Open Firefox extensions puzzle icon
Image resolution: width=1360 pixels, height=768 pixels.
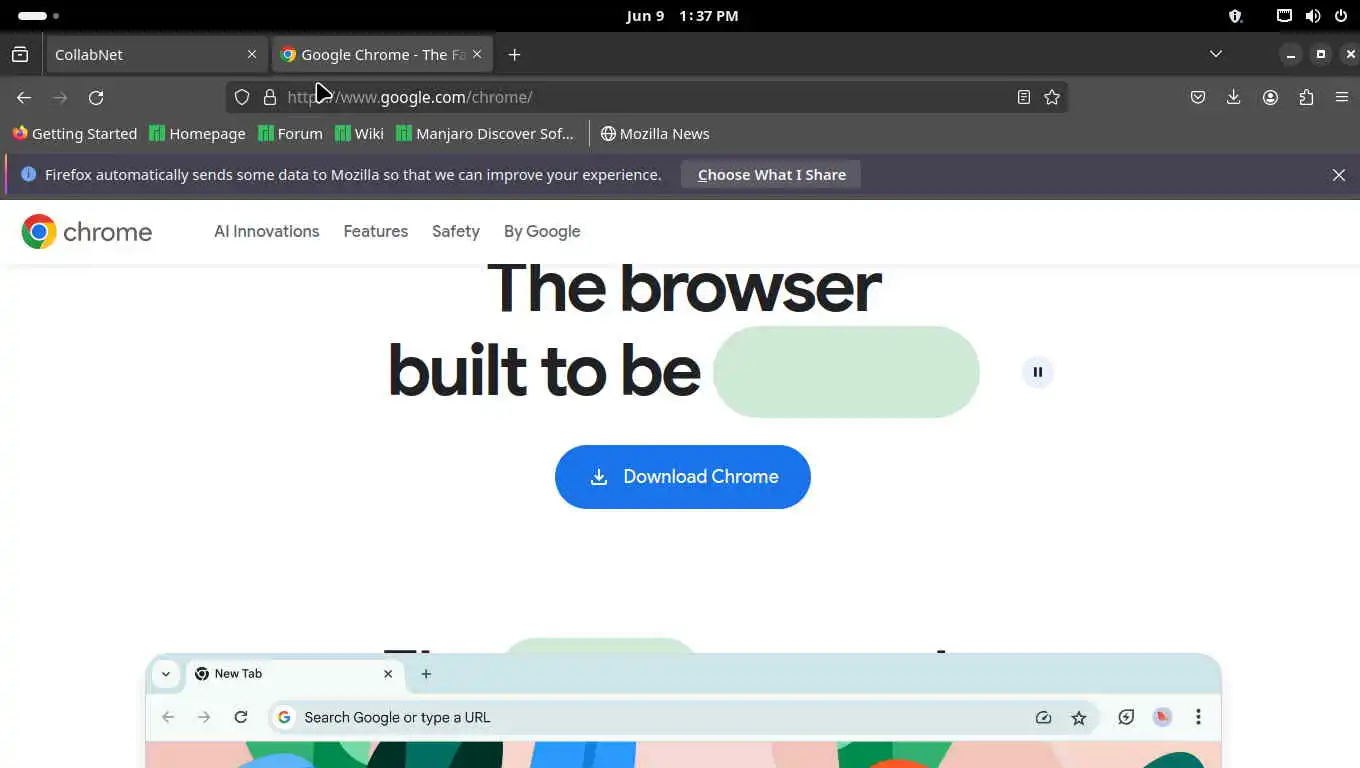tap(1306, 97)
